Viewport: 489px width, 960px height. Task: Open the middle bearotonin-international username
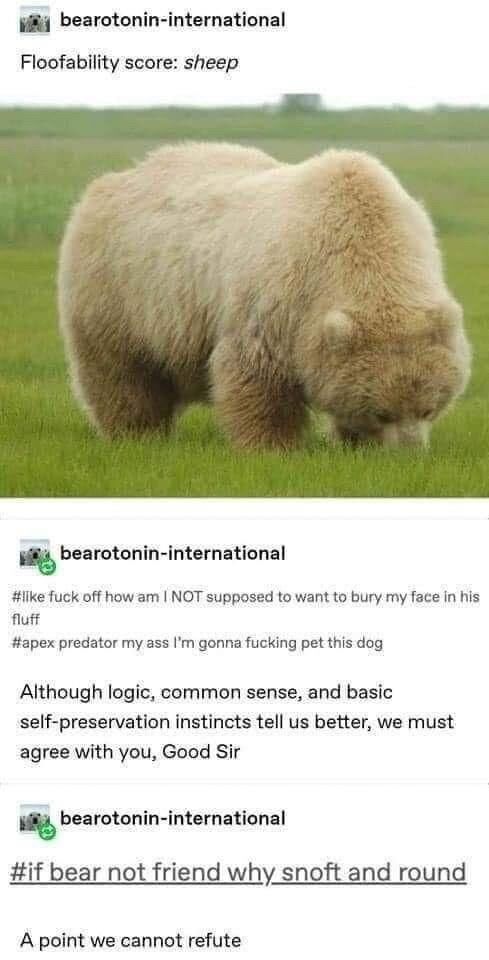173,553
